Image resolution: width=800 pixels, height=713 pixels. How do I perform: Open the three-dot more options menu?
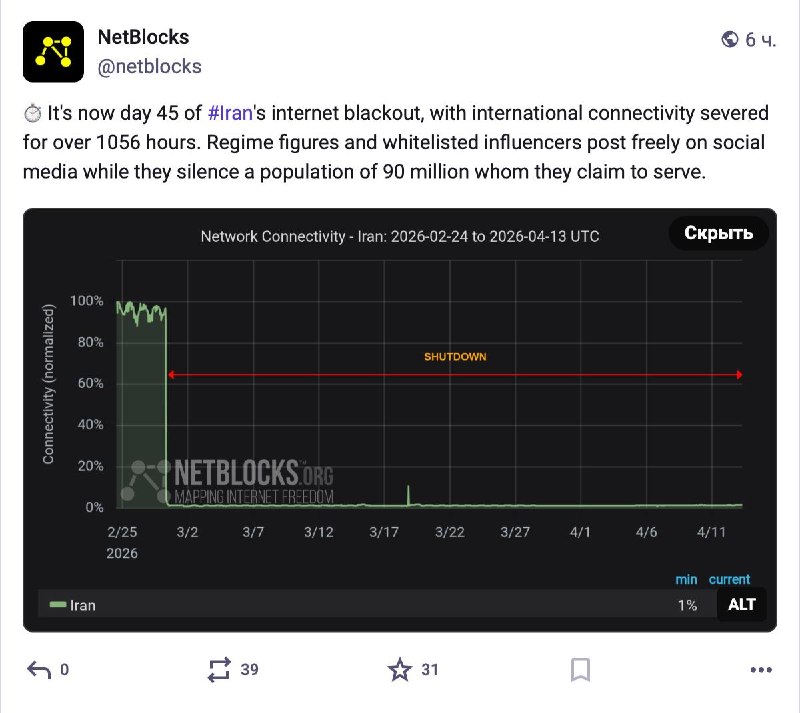coord(761,670)
